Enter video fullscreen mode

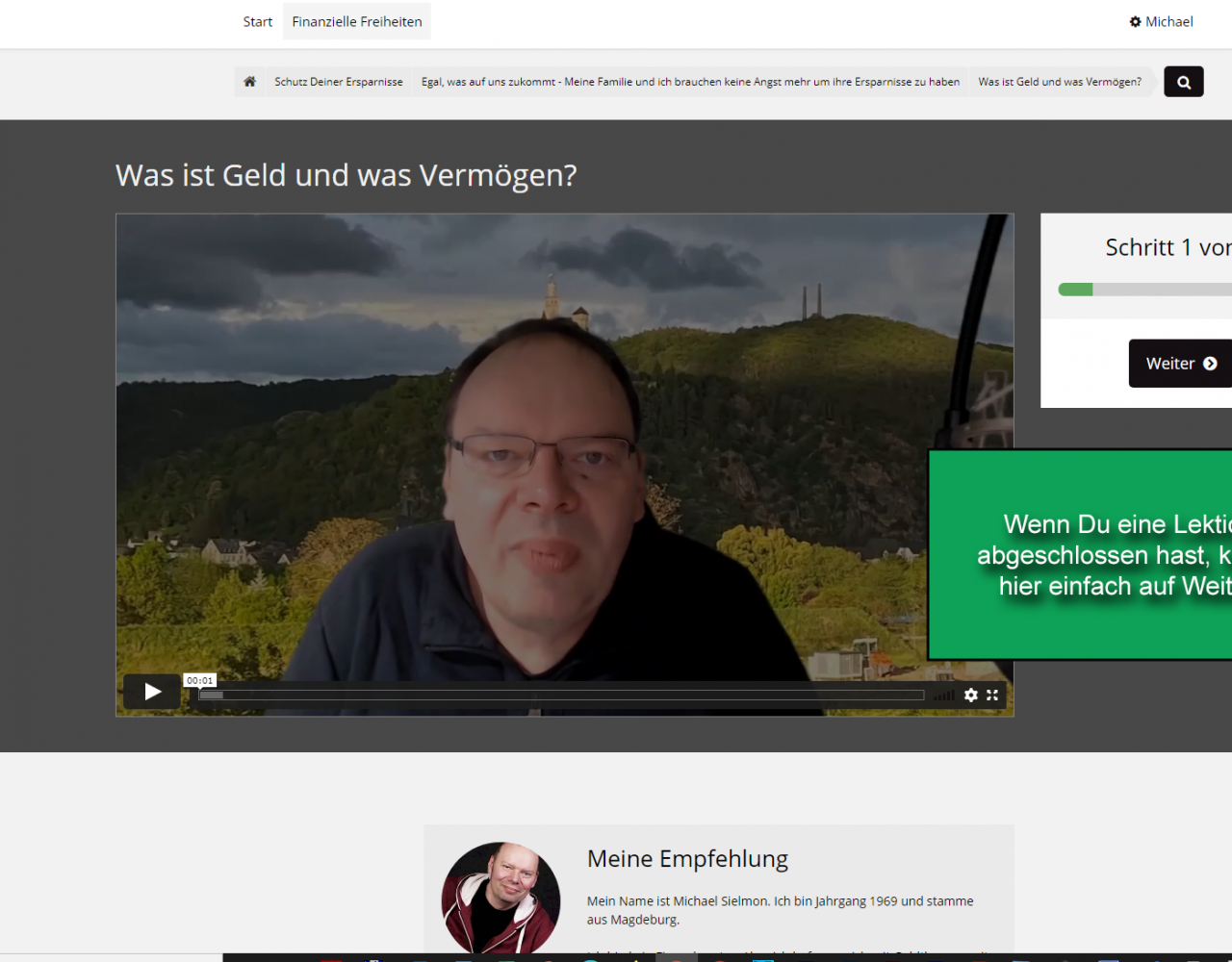[x=992, y=695]
